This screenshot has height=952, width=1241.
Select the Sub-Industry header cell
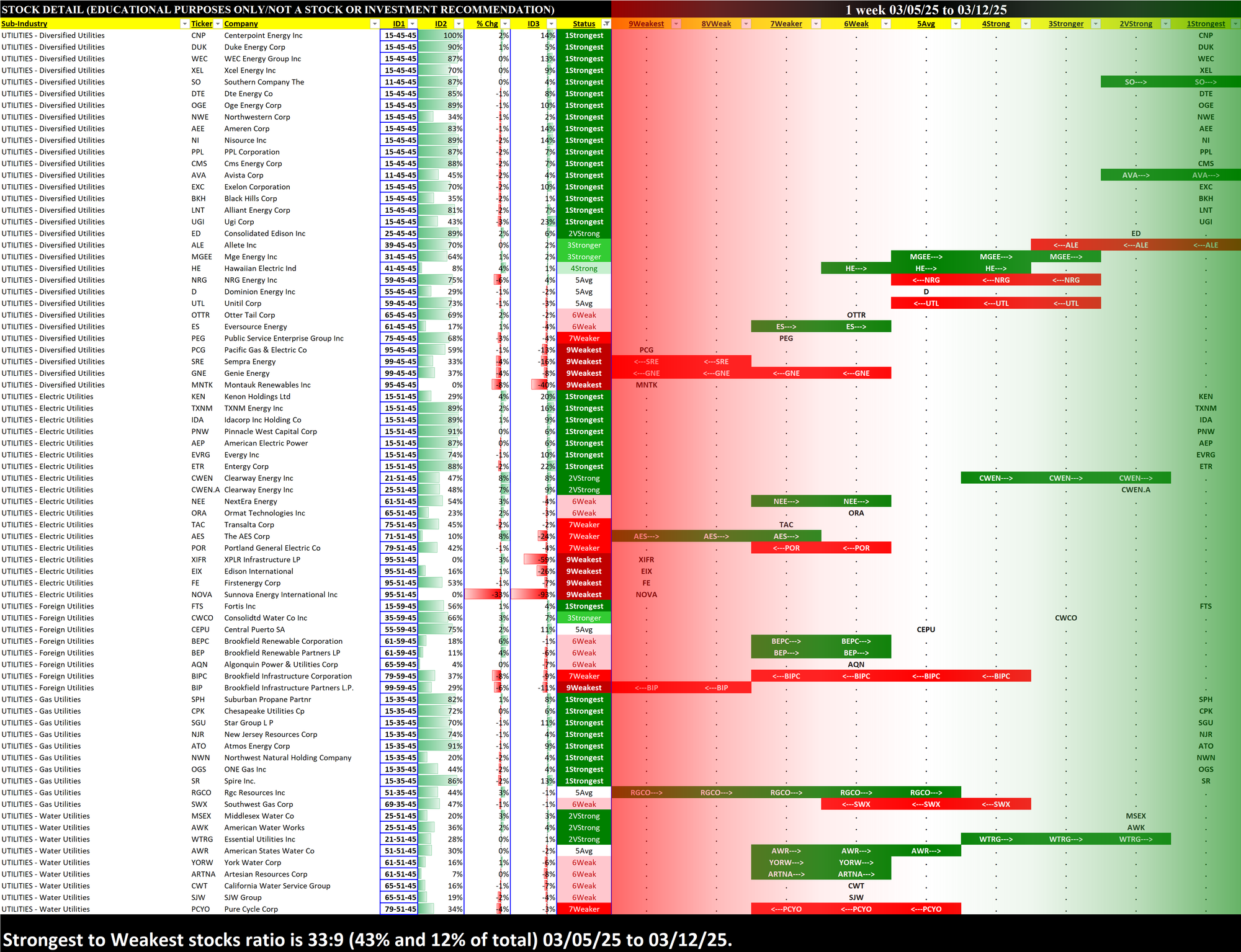(x=25, y=24)
